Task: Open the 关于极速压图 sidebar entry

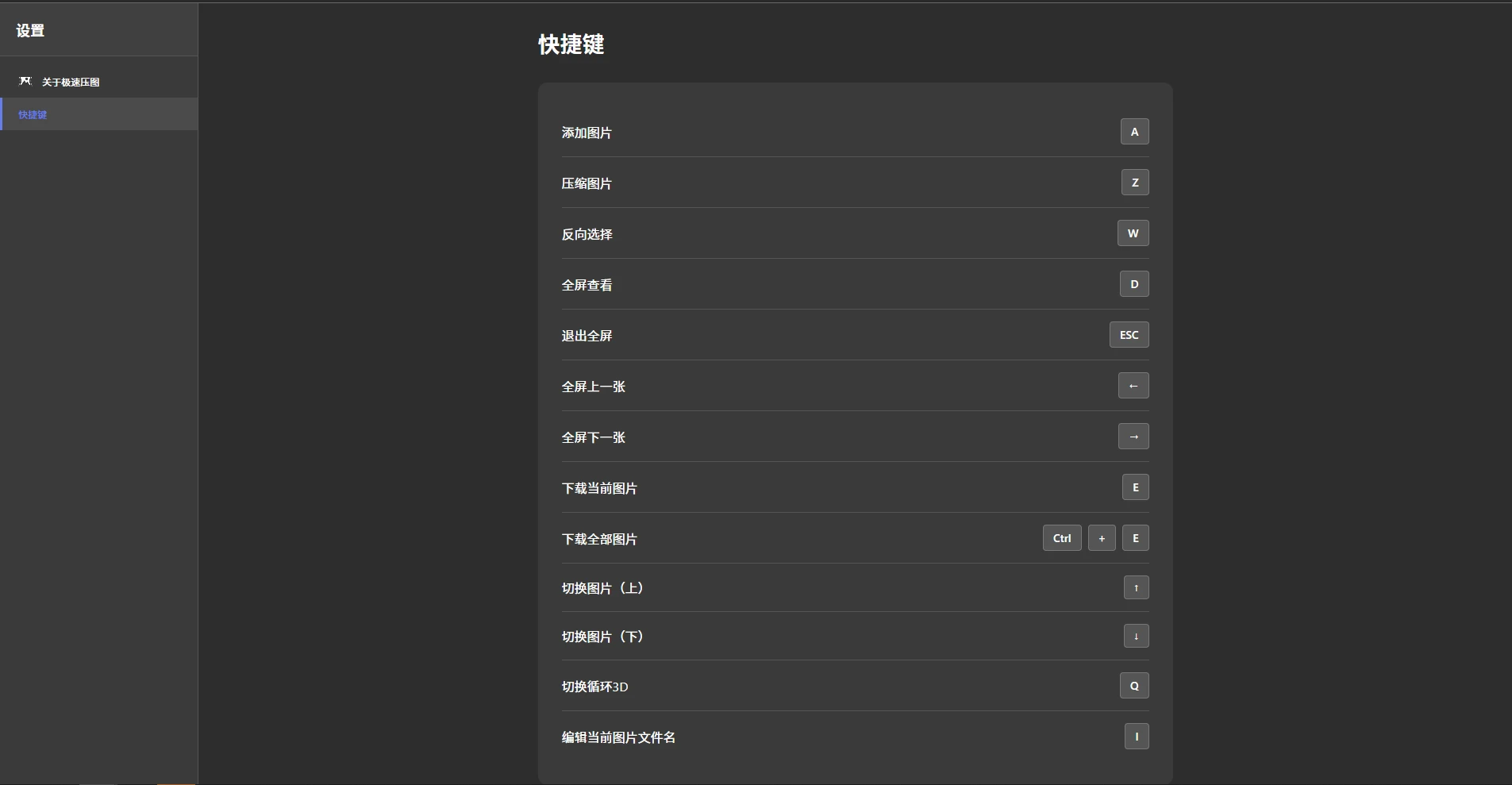Action: (70, 81)
